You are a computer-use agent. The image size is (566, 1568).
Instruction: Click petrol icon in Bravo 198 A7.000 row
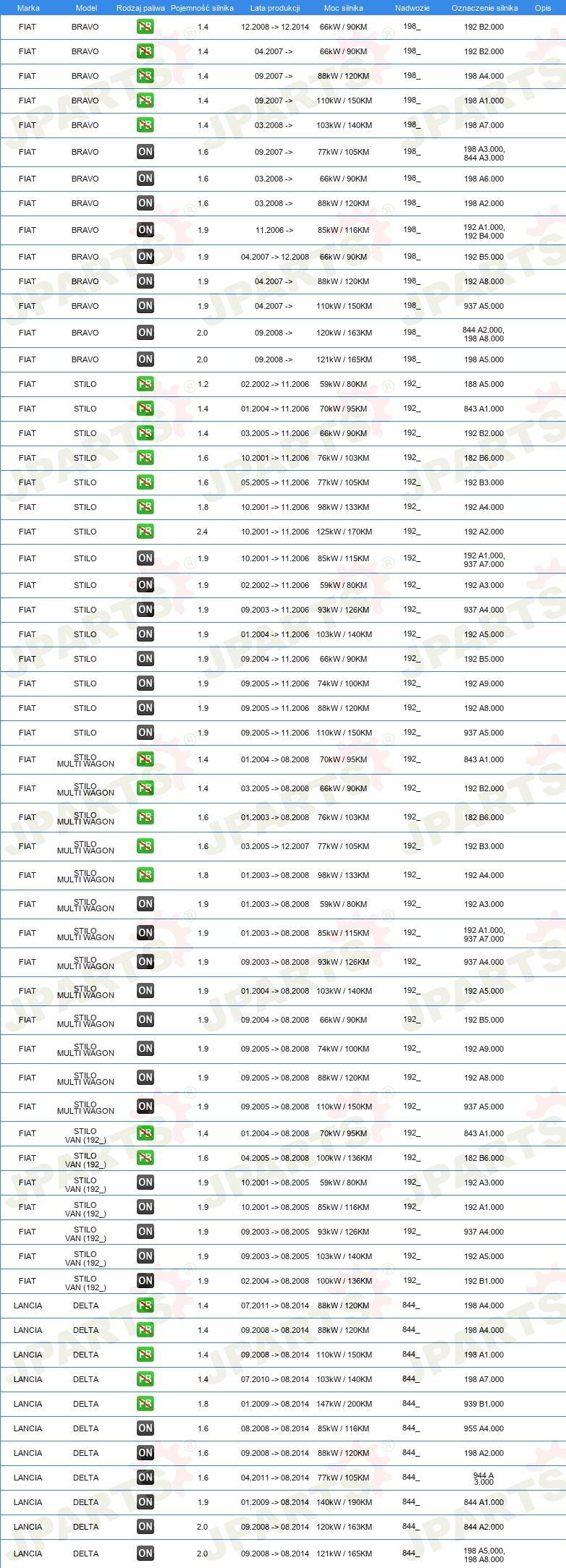click(145, 125)
